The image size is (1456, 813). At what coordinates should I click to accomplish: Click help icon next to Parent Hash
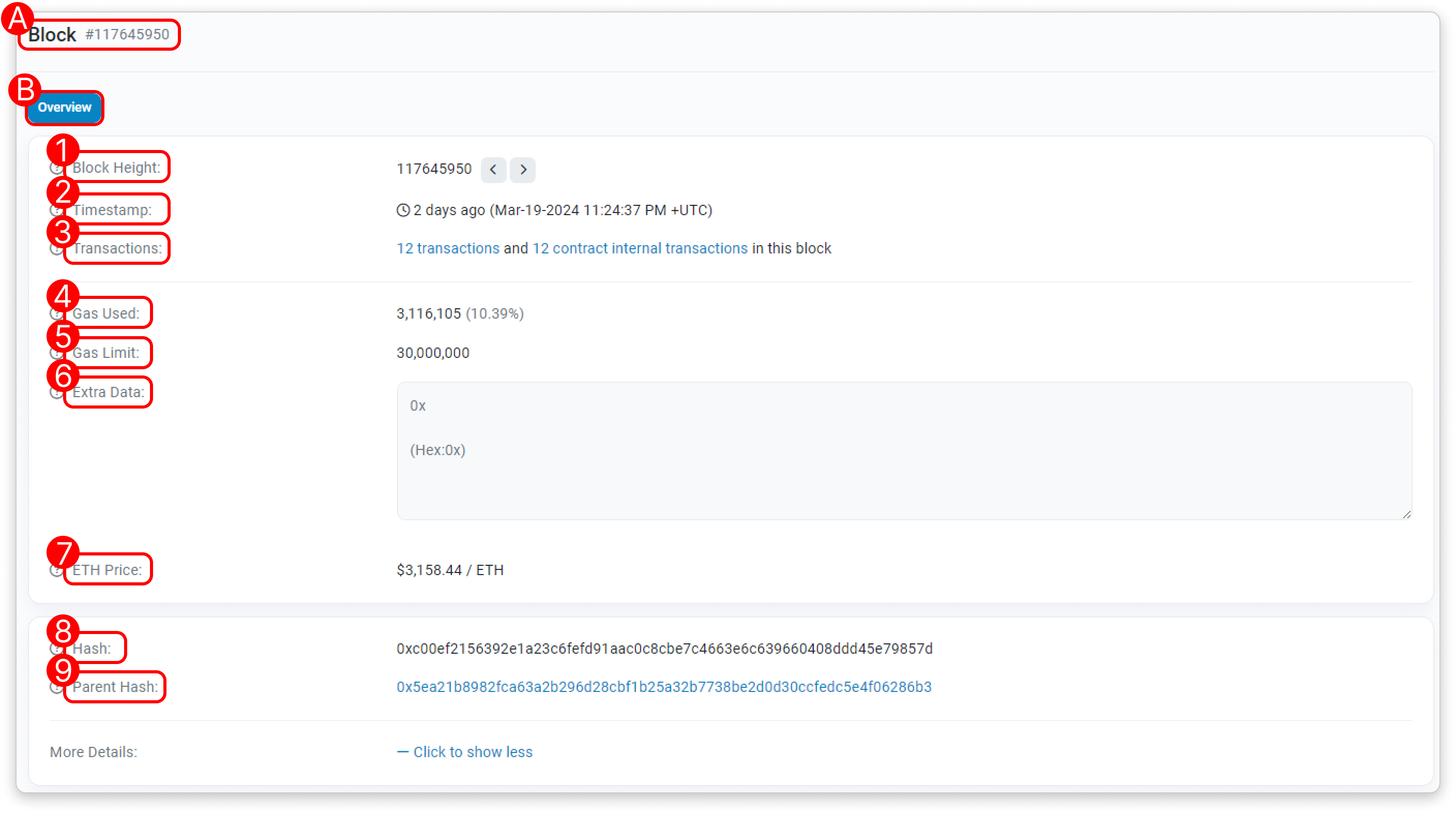(56, 687)
